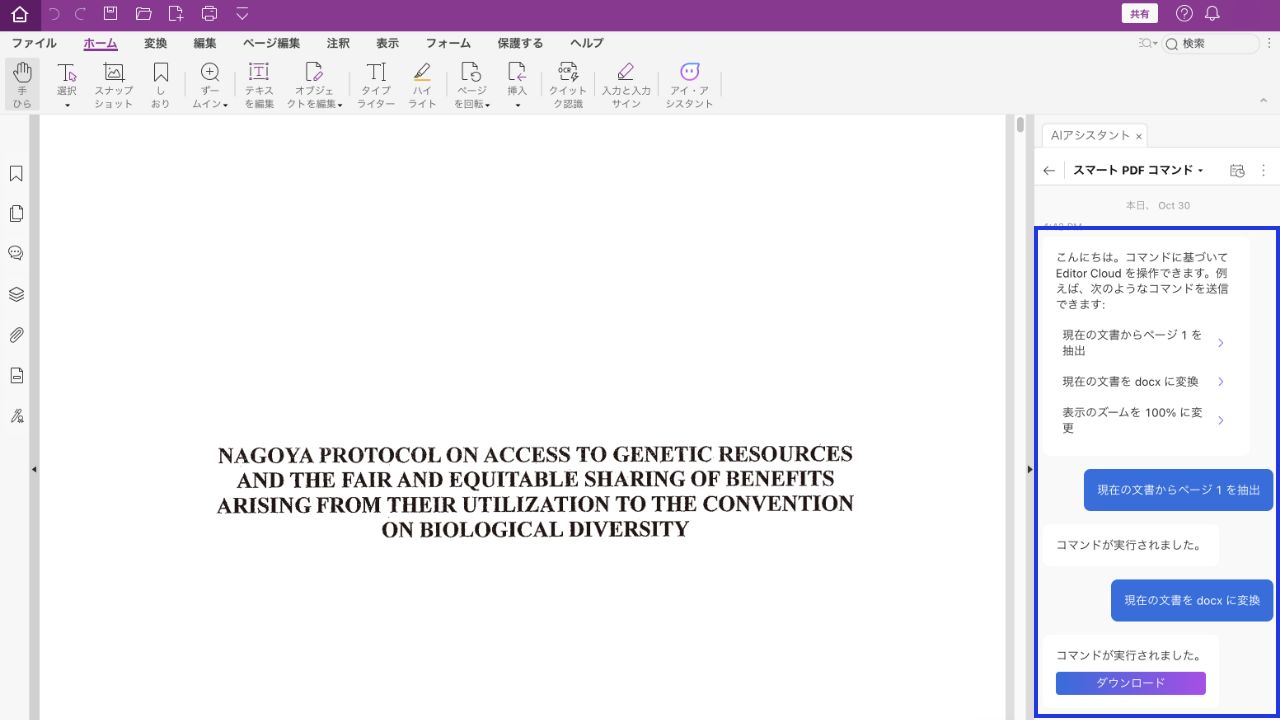The width and height of the screenshot is (1280, 720).
Task: Expand the quick access toolbar customize arrow
Action: [242, 14]
